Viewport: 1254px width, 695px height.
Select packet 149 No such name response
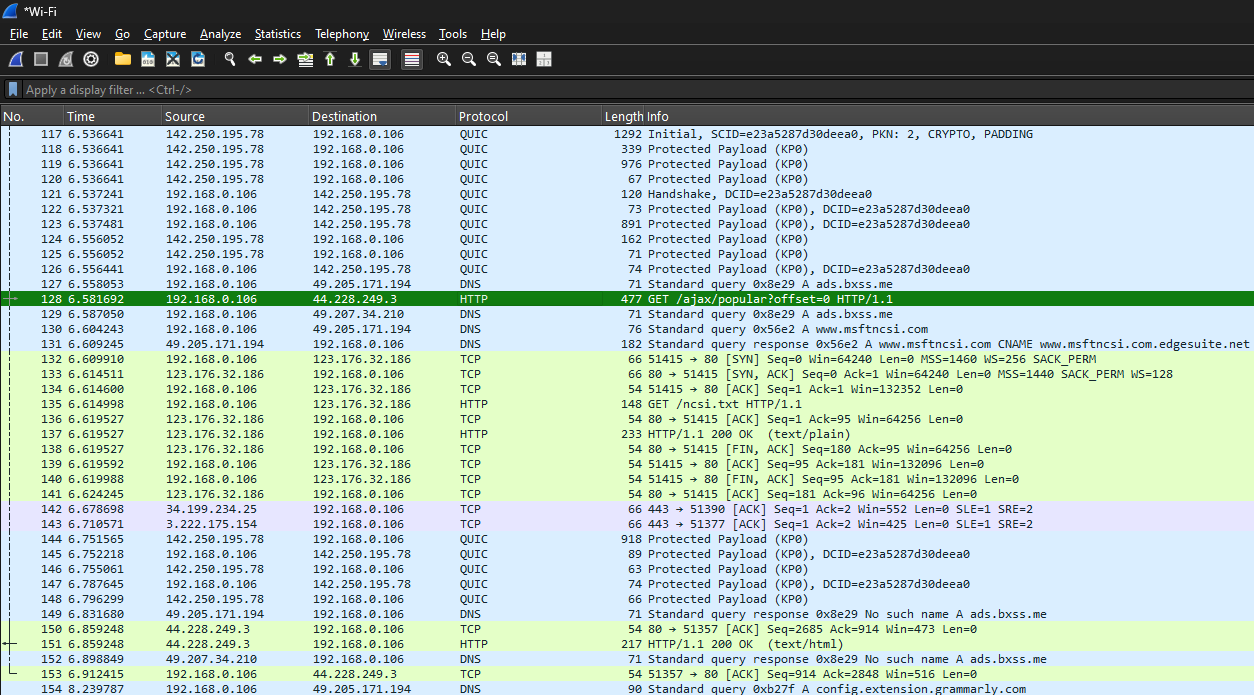627,614
